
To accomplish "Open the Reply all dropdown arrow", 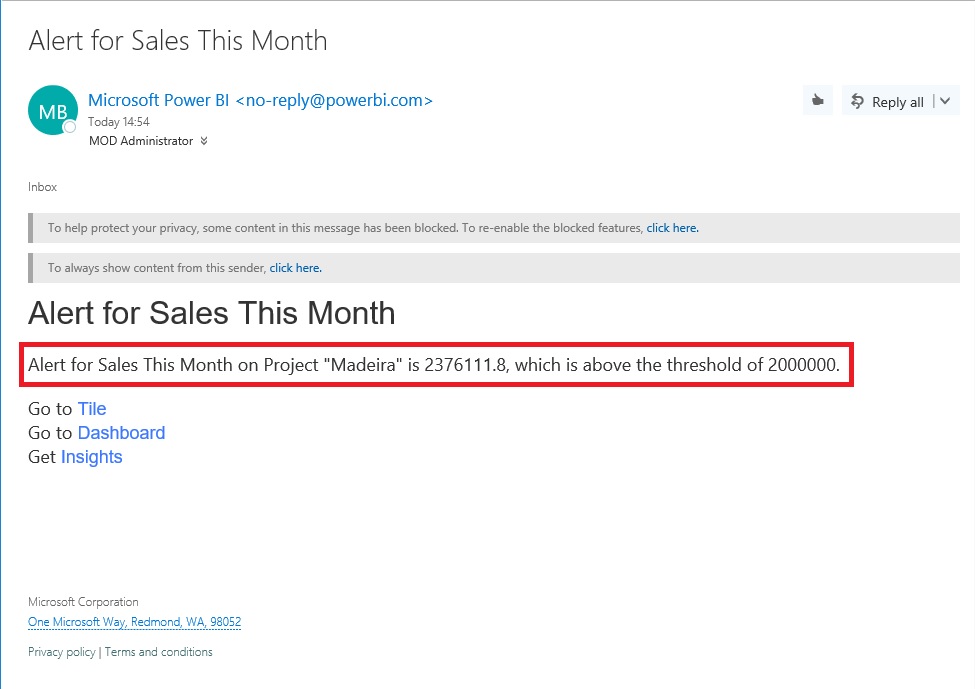I will tap(944, 101).
